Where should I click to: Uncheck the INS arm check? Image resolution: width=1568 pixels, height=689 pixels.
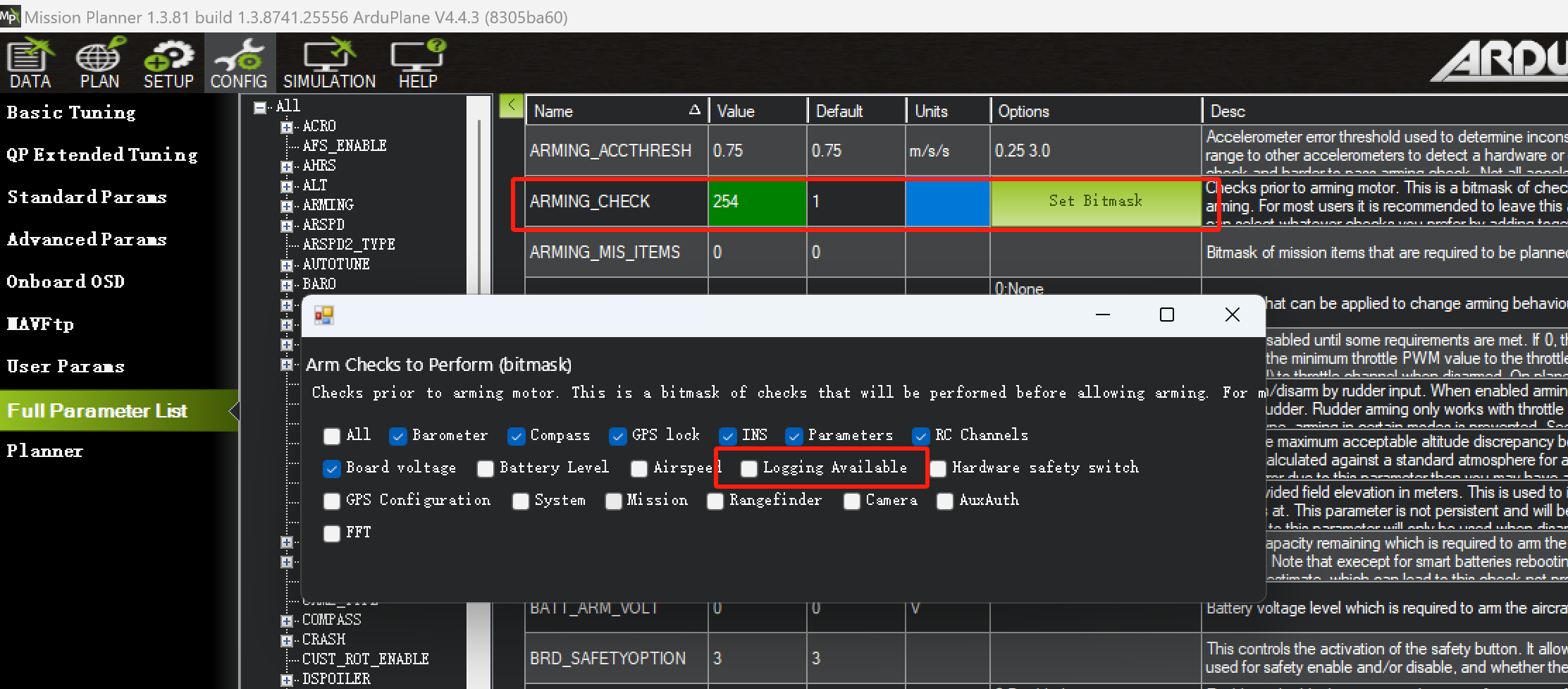point(728,436)
